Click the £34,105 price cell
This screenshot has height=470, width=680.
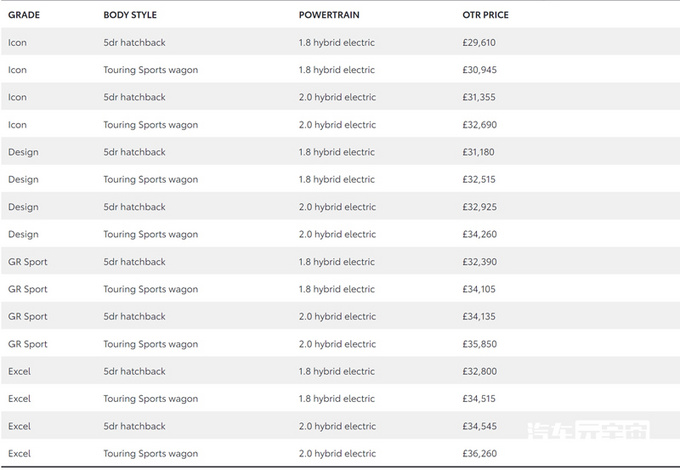tap(473, 289)
